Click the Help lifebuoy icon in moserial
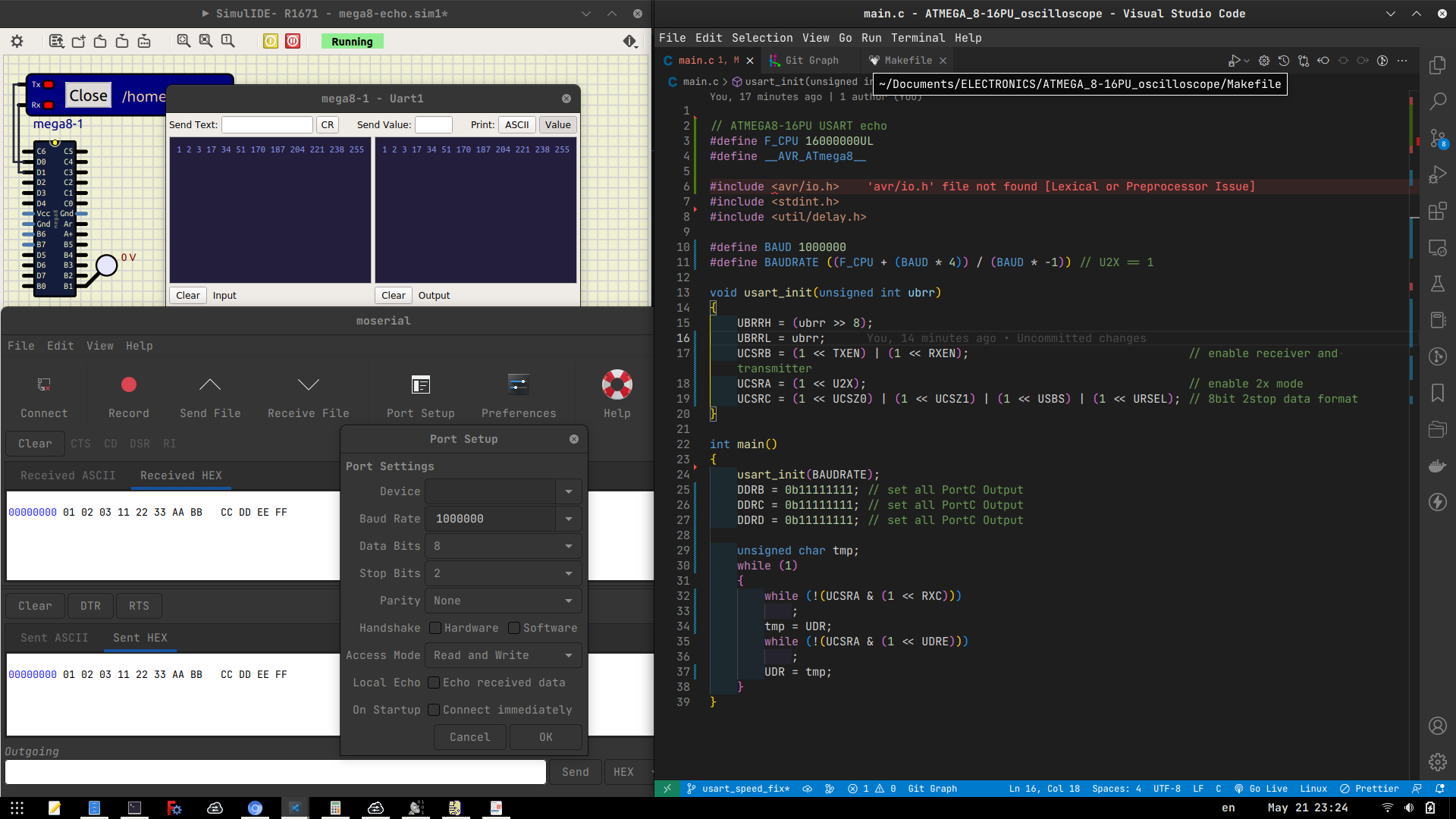The image size is (1456, 819). [617, 385]
